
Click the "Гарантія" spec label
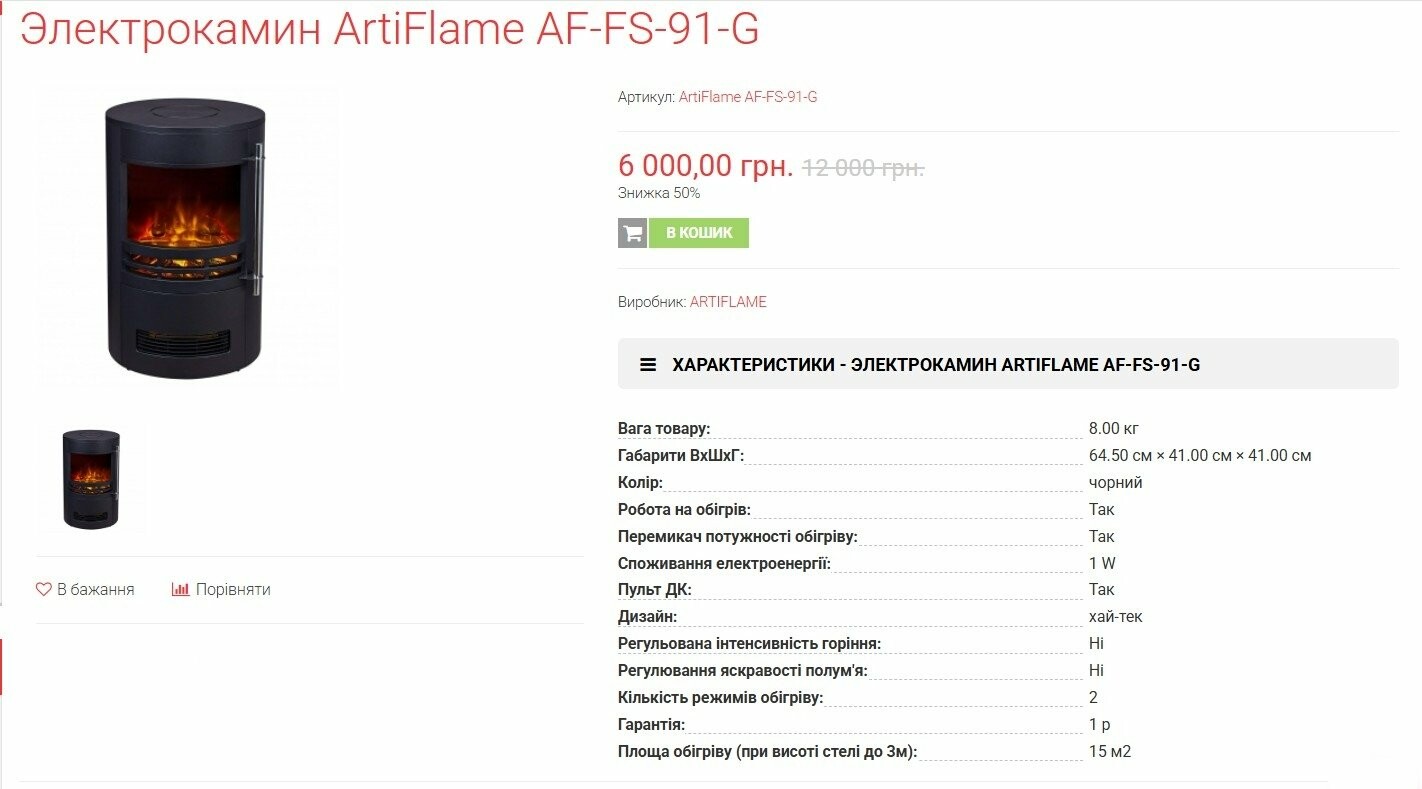[651, 725]
